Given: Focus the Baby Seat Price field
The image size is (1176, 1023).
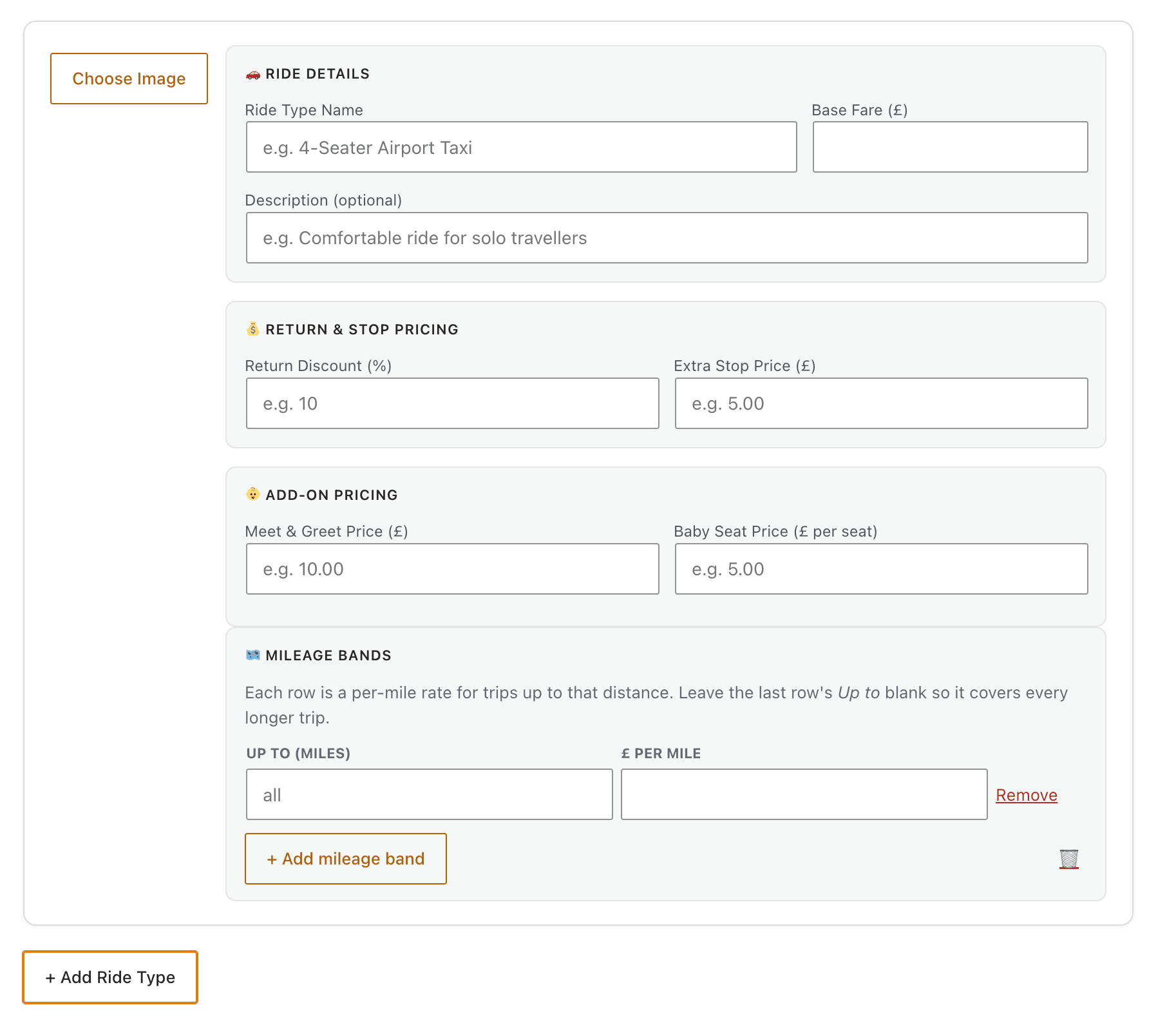Looking at the screenshot, I should click(882, 569).
